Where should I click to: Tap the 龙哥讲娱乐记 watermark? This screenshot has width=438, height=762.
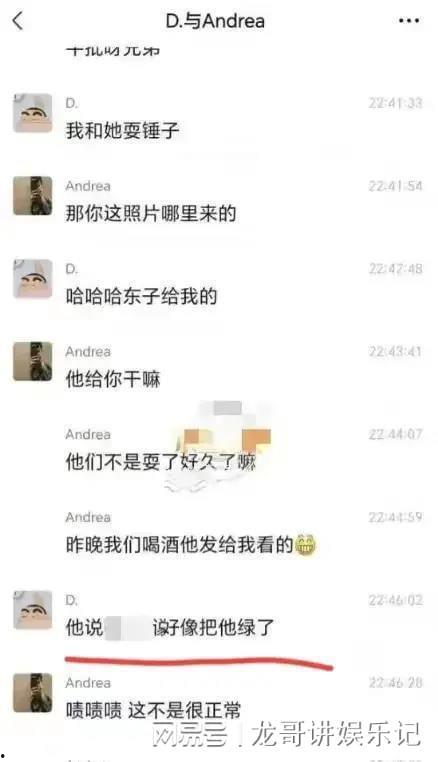pyautogui.click(x=335, y=734)
